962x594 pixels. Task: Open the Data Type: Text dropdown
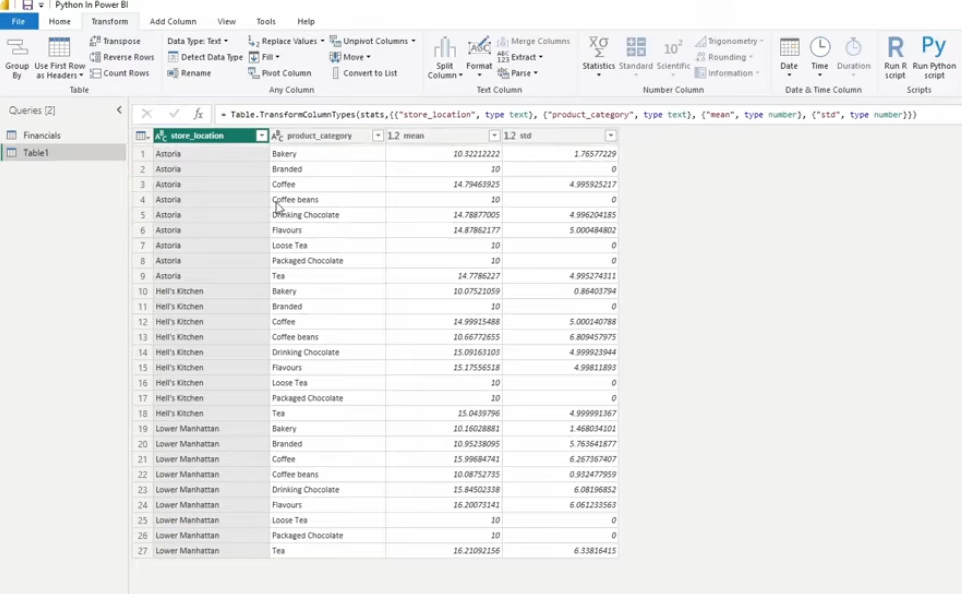198,41
